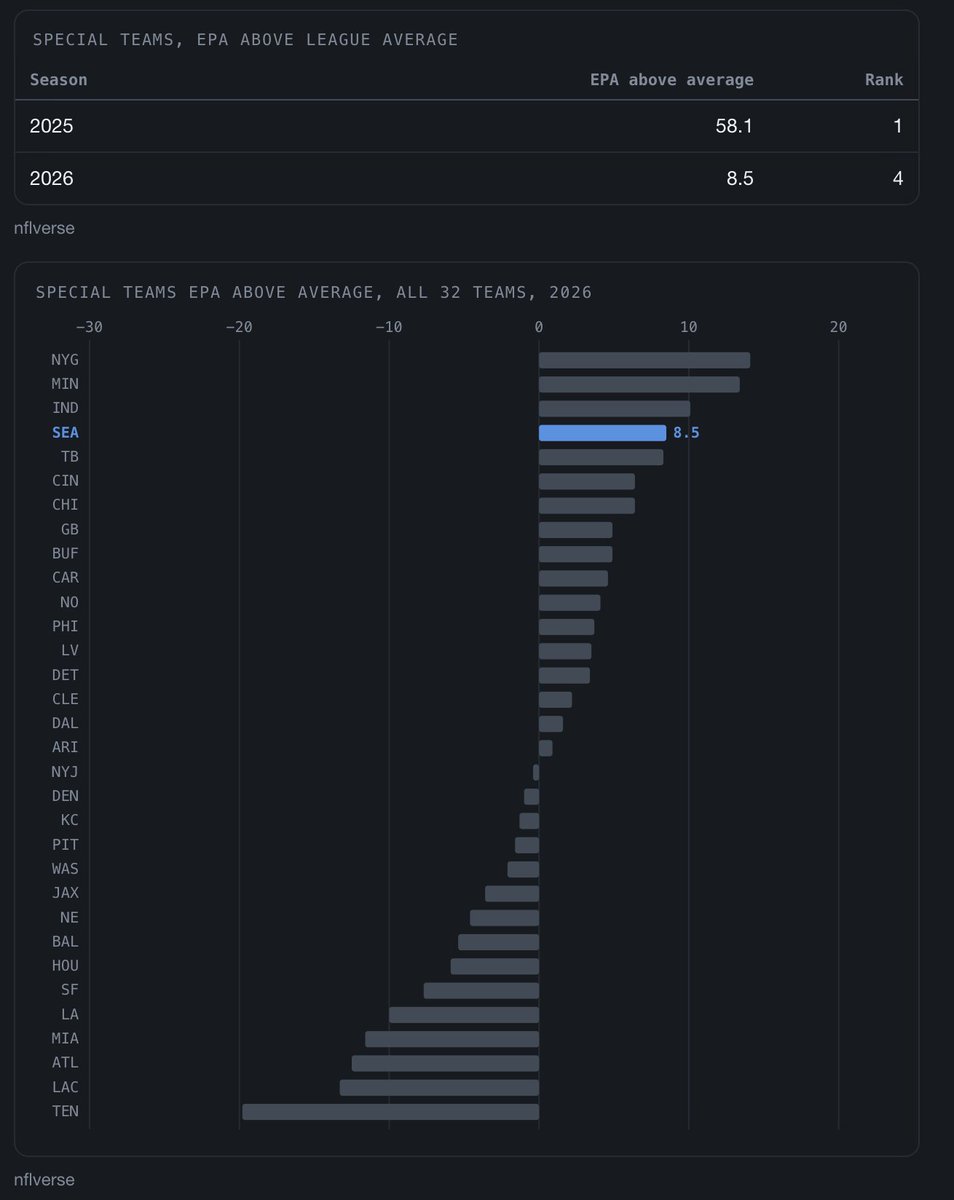Click the HOU team label
The image size is (954, 1200).
point(65,966)
